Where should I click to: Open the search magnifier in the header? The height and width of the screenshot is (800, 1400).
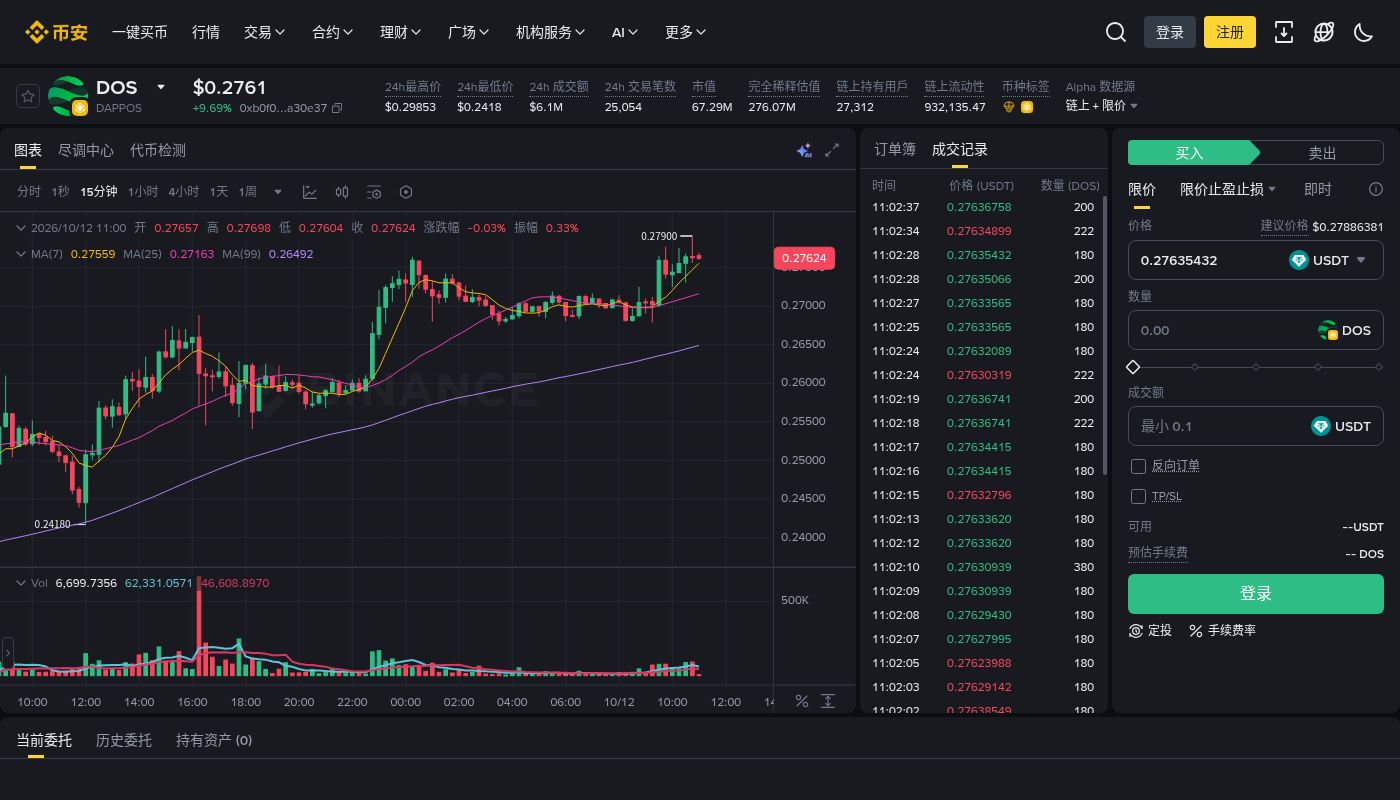tap(1116, 32)
